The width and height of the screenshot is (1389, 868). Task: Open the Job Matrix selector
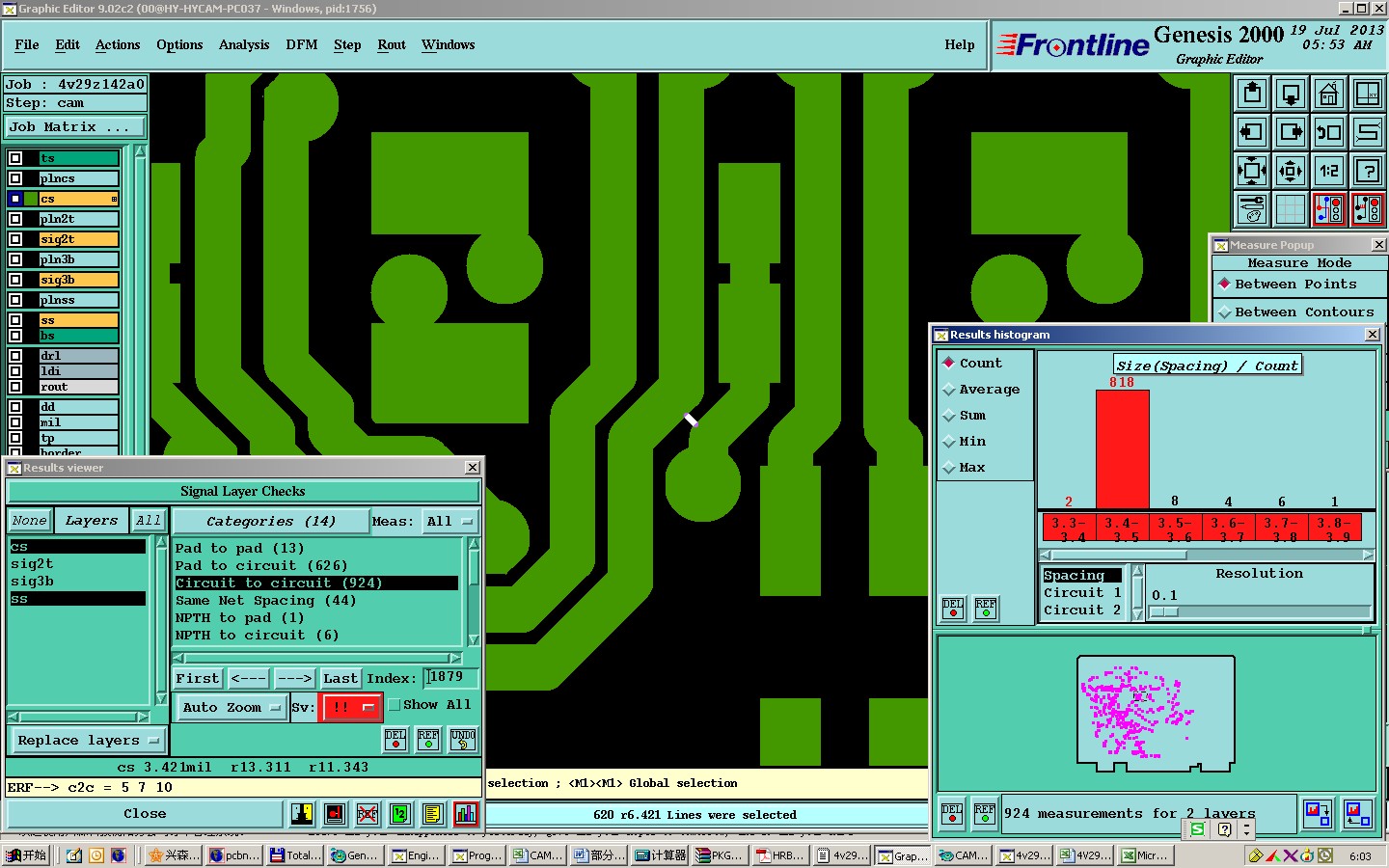click(74, 127)
